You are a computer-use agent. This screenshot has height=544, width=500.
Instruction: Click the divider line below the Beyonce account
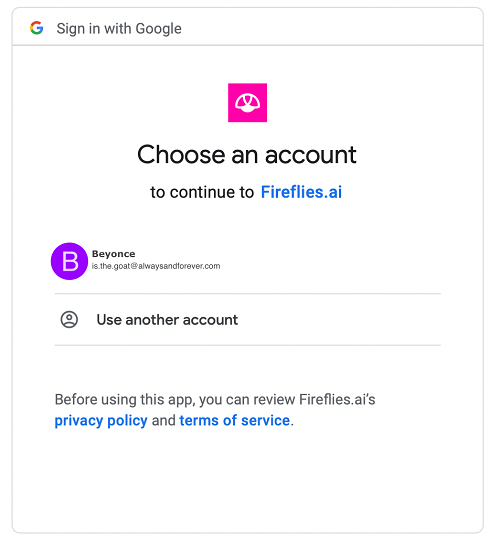[x=247, y=294]
